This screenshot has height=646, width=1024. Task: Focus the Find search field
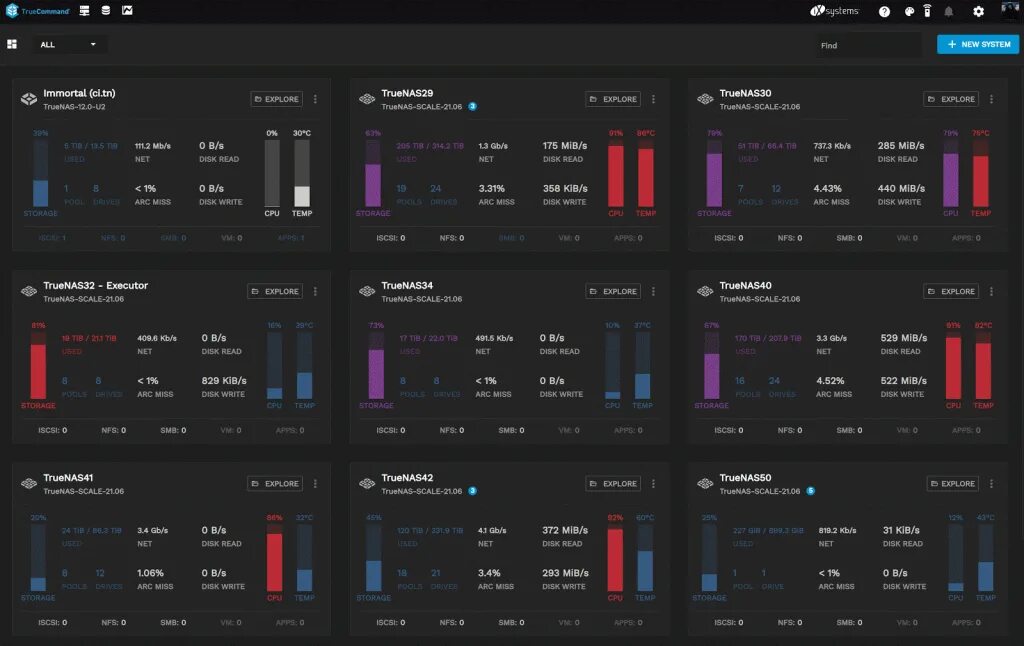[x=867, y=45]
